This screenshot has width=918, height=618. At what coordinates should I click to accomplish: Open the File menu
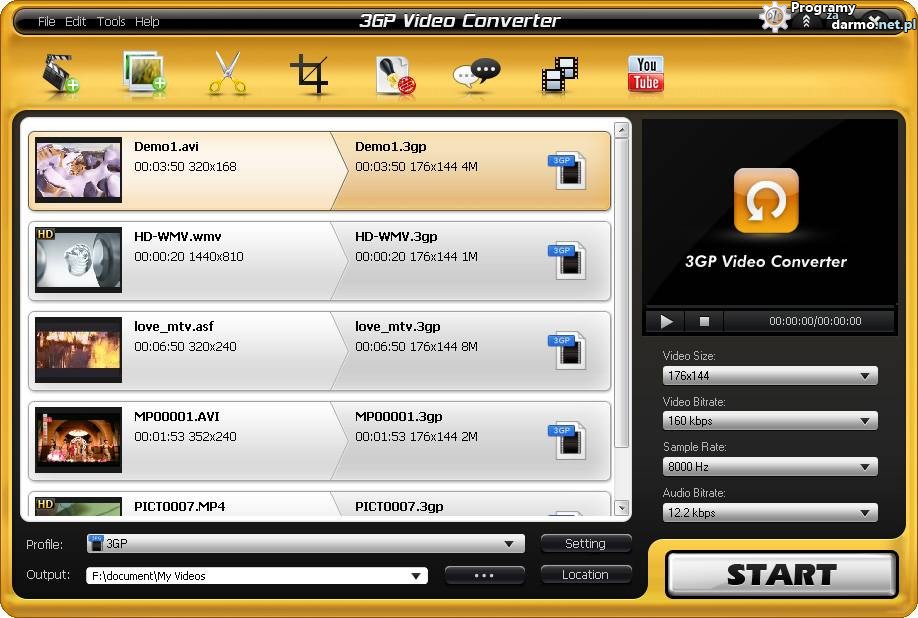pyautogui.click(x=46, y=22)
